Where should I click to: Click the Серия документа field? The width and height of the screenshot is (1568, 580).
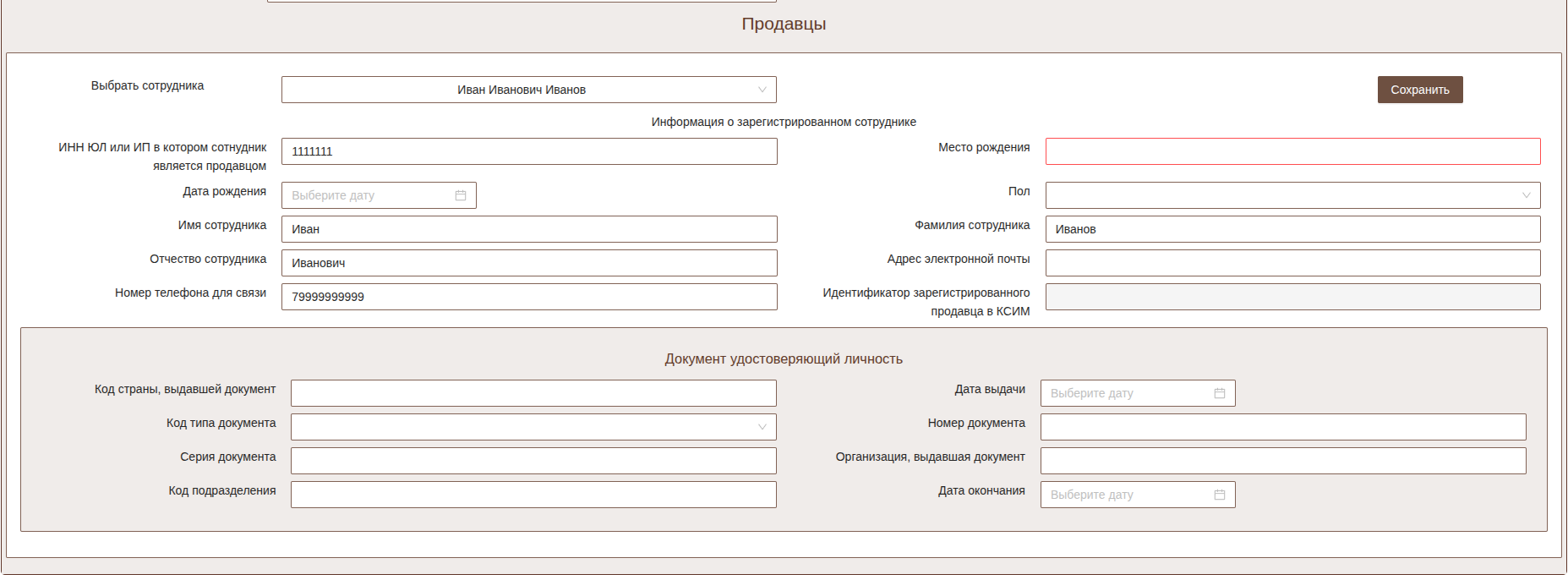[x=533, y=461]
